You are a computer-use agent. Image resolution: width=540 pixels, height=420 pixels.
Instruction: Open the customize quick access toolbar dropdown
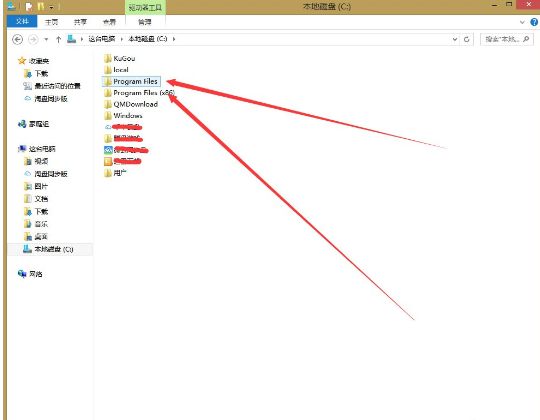[x=51, y=7]
